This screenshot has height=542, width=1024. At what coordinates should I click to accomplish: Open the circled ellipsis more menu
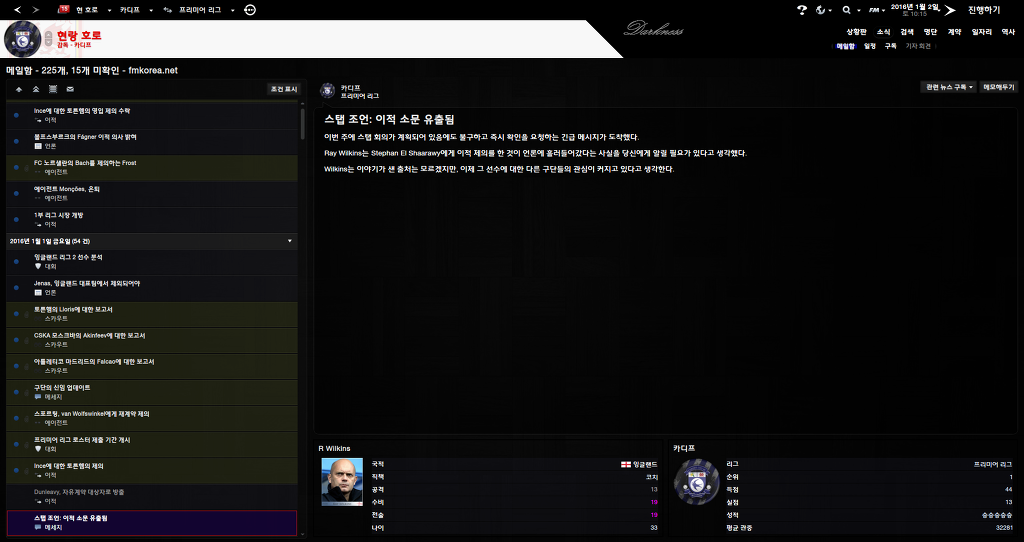(x=250, y=10)
